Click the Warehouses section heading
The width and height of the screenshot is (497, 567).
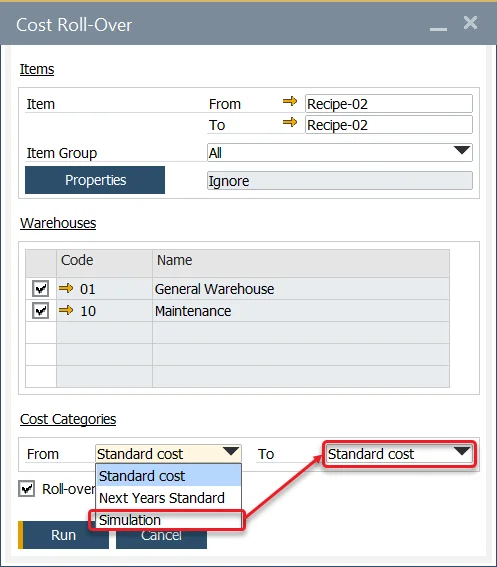coord(58,223)
